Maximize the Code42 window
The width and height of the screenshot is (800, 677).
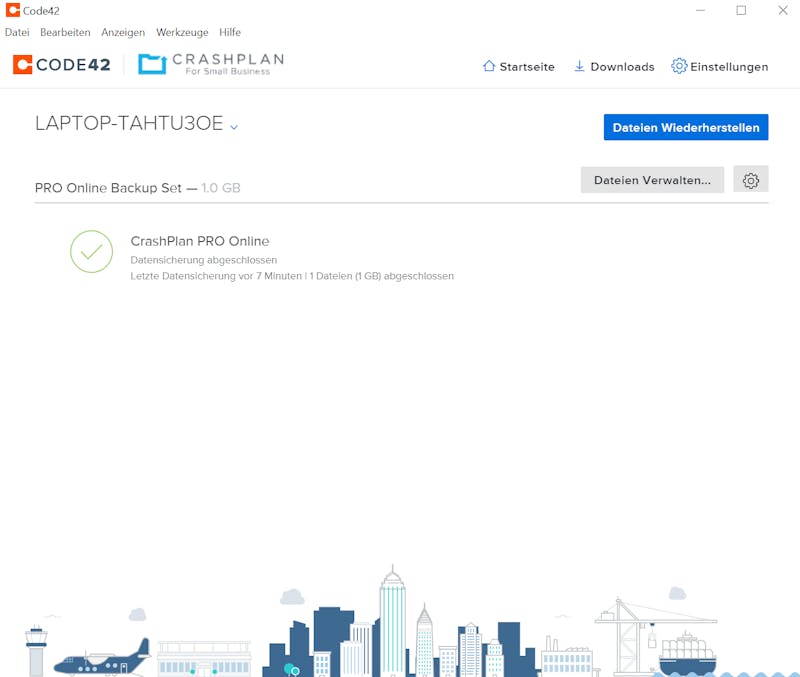pyautogui.click(x=741, y=10)
